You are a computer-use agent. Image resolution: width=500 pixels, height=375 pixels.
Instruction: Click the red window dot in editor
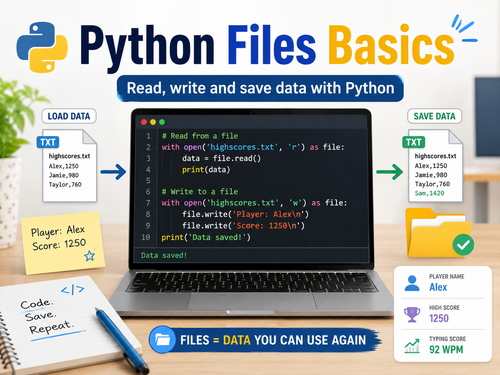click(x=144, y=122)
